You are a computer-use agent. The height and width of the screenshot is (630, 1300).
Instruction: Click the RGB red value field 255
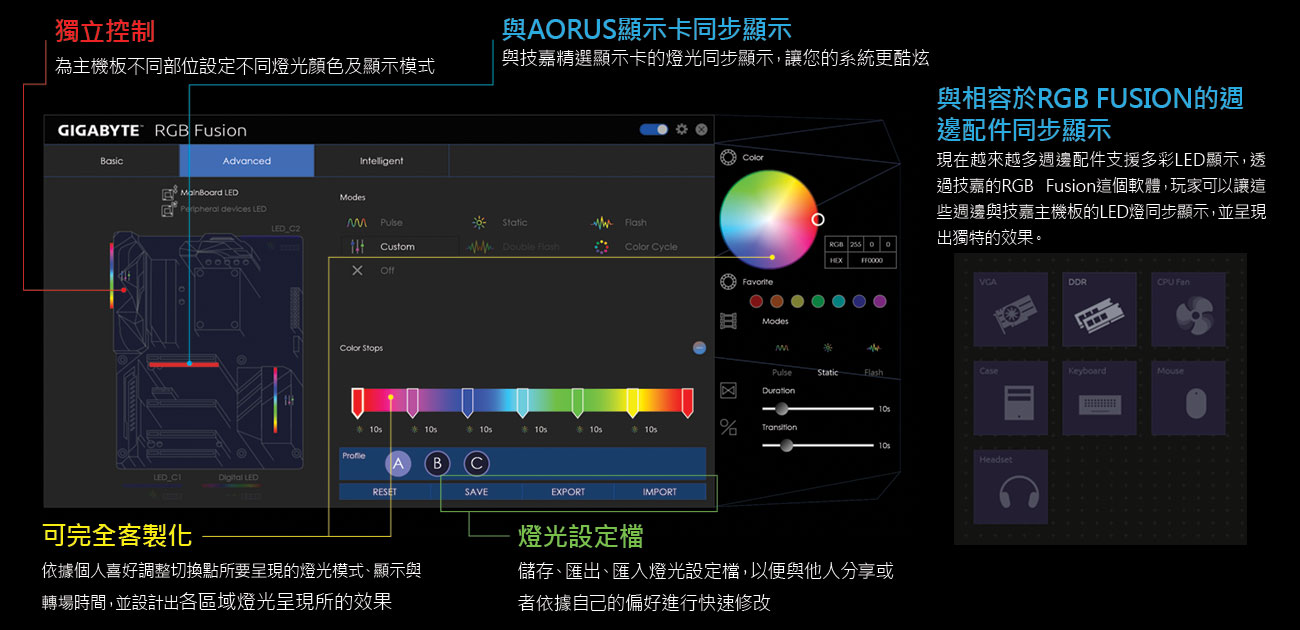pos(855,244)
